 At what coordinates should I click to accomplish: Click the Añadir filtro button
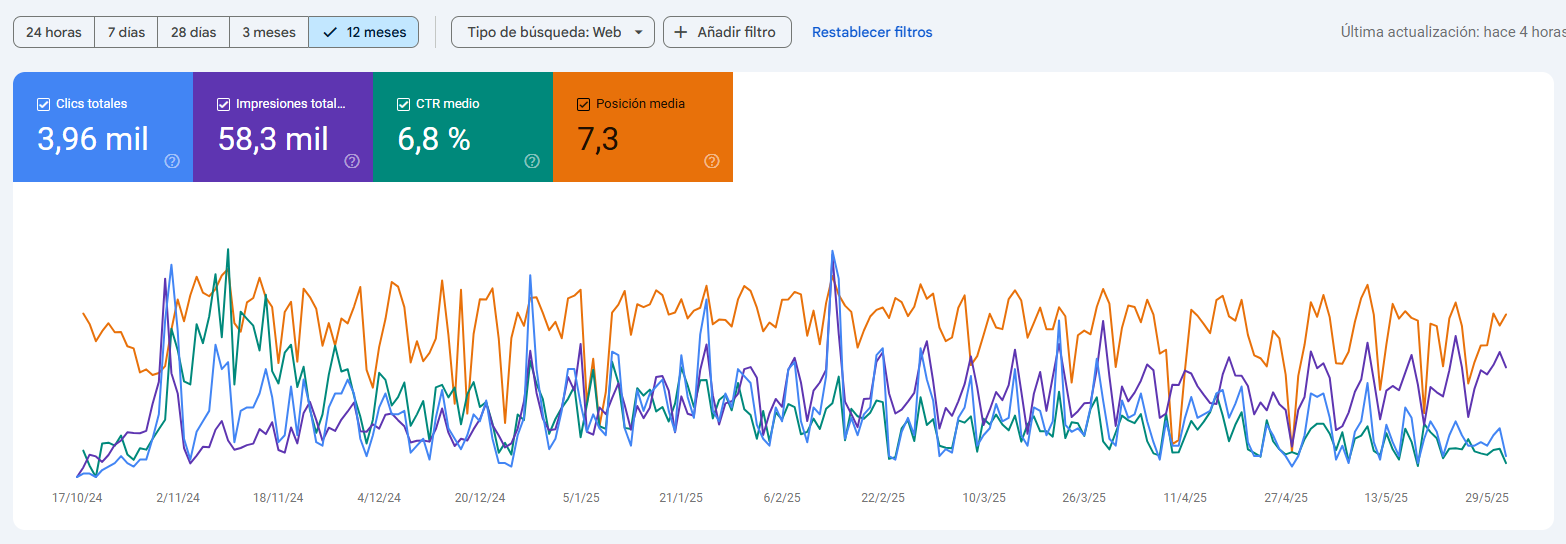coord(727,32)
